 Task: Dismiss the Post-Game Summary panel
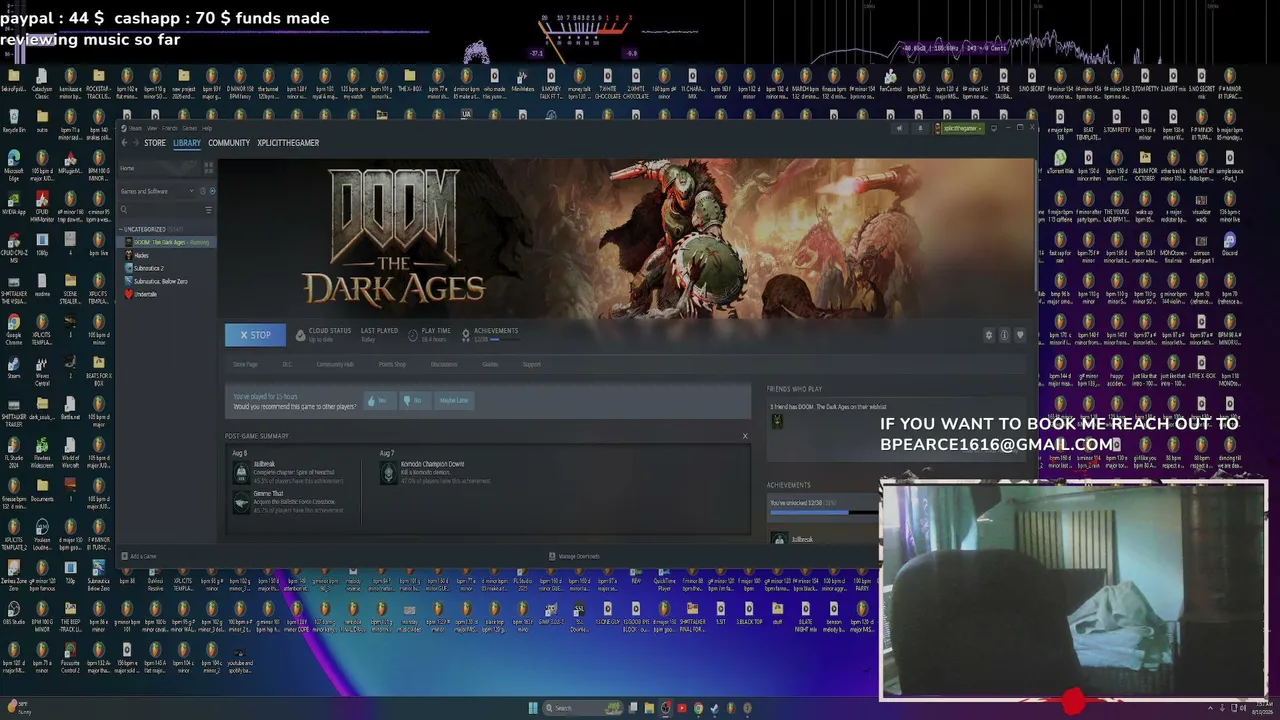point(744,436)
